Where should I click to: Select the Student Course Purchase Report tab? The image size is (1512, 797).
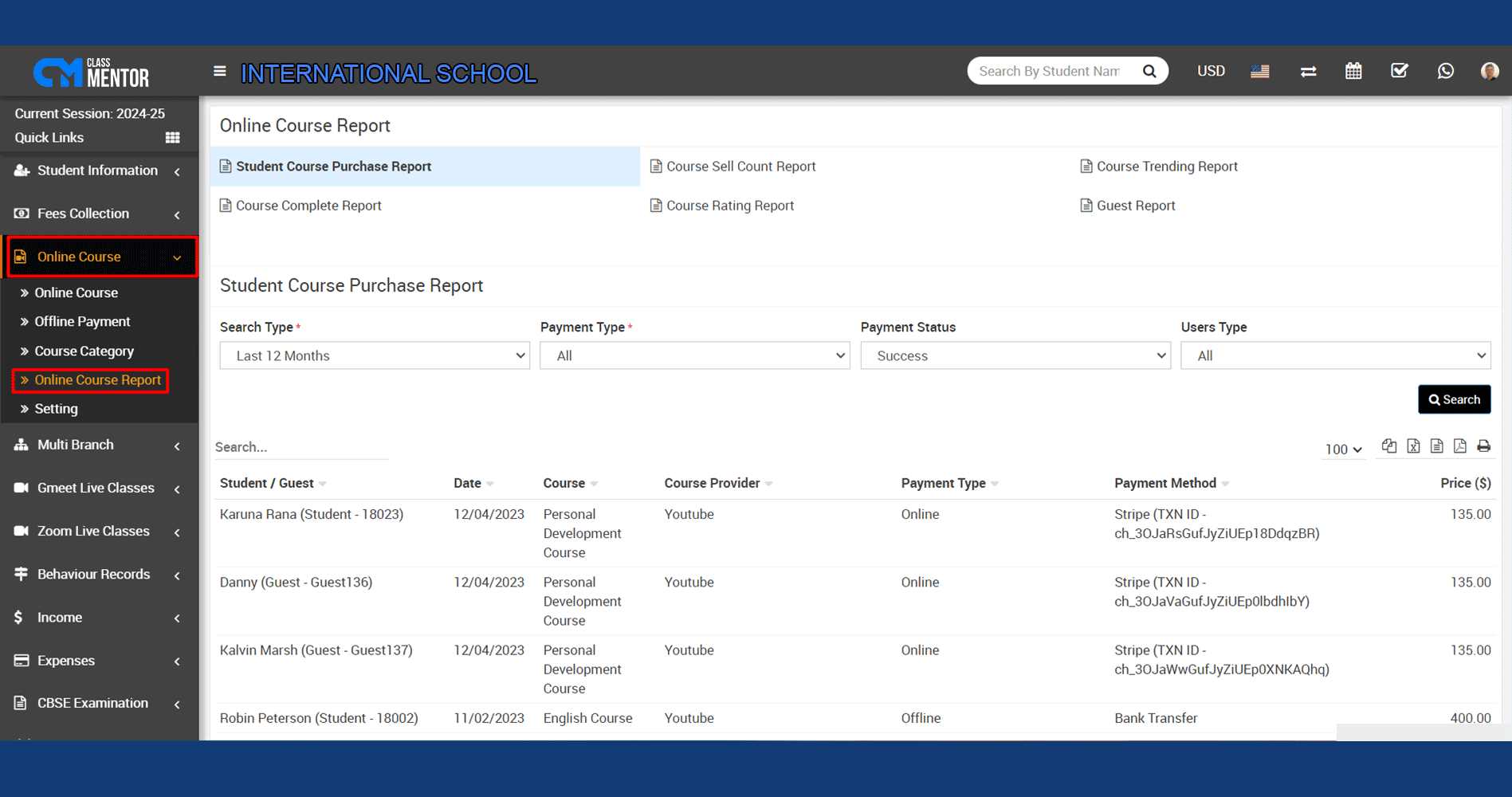[x=425, y=167]
